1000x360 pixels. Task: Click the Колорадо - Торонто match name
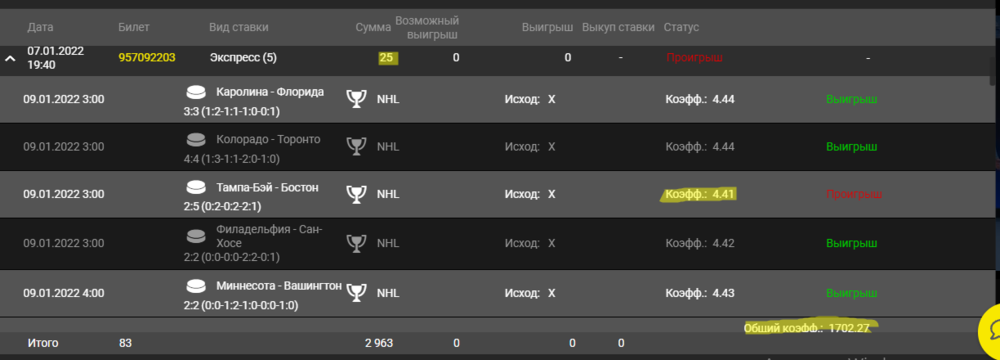coord(268,140)
